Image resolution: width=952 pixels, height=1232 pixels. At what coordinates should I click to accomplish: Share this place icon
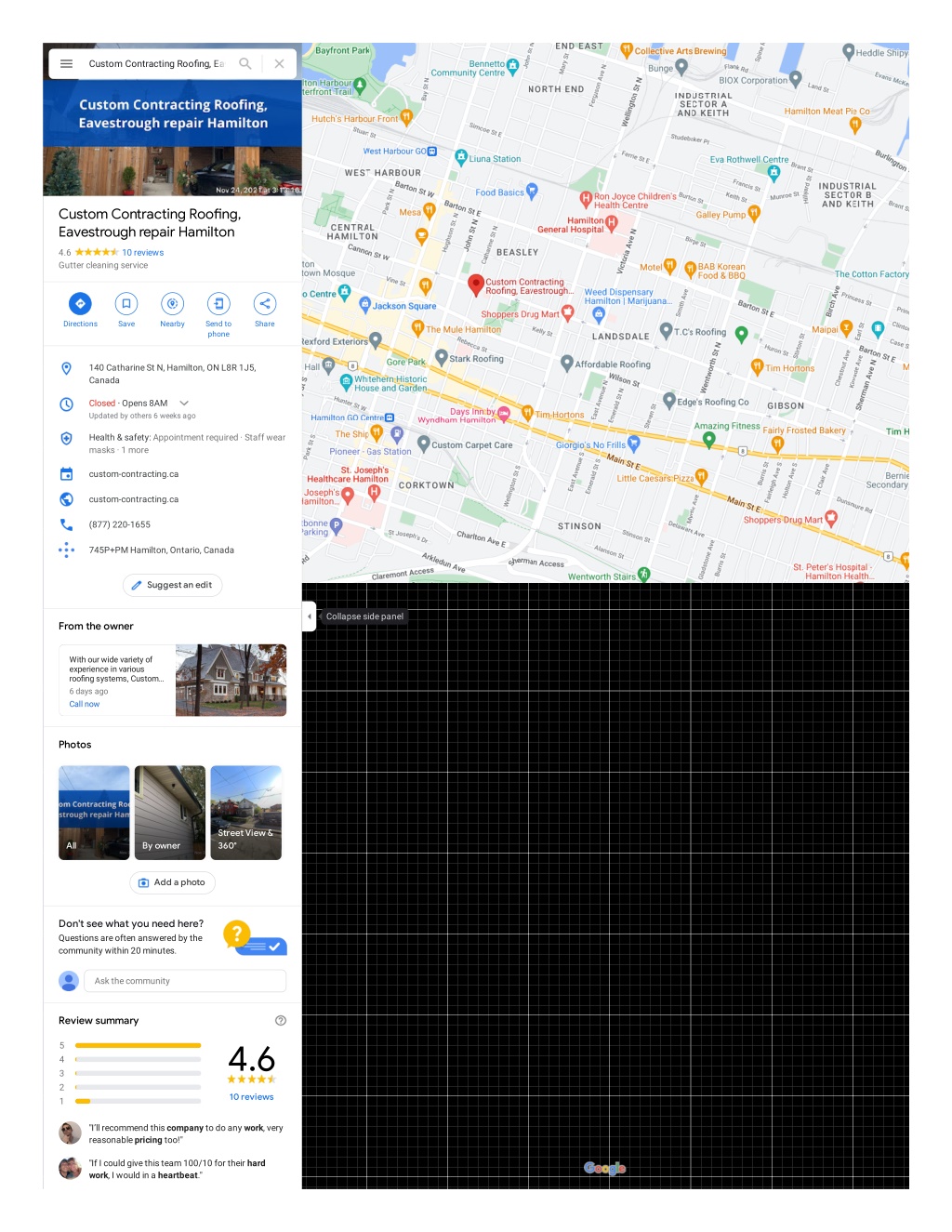265,304
